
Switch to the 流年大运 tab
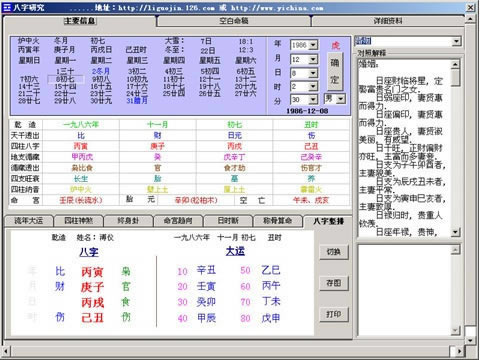[x=29, y=221]
